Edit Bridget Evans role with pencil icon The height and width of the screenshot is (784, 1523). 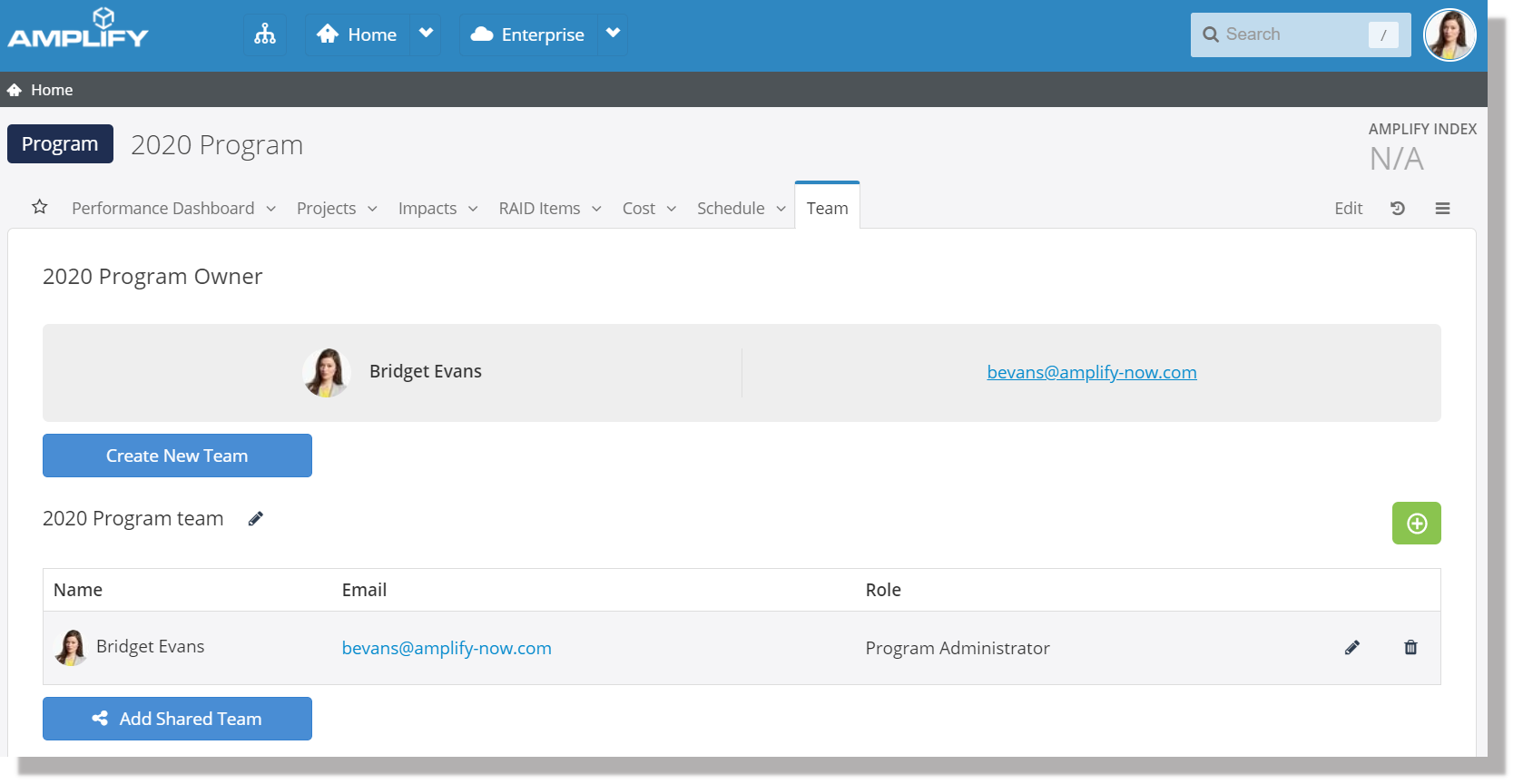click(1351, 648)
